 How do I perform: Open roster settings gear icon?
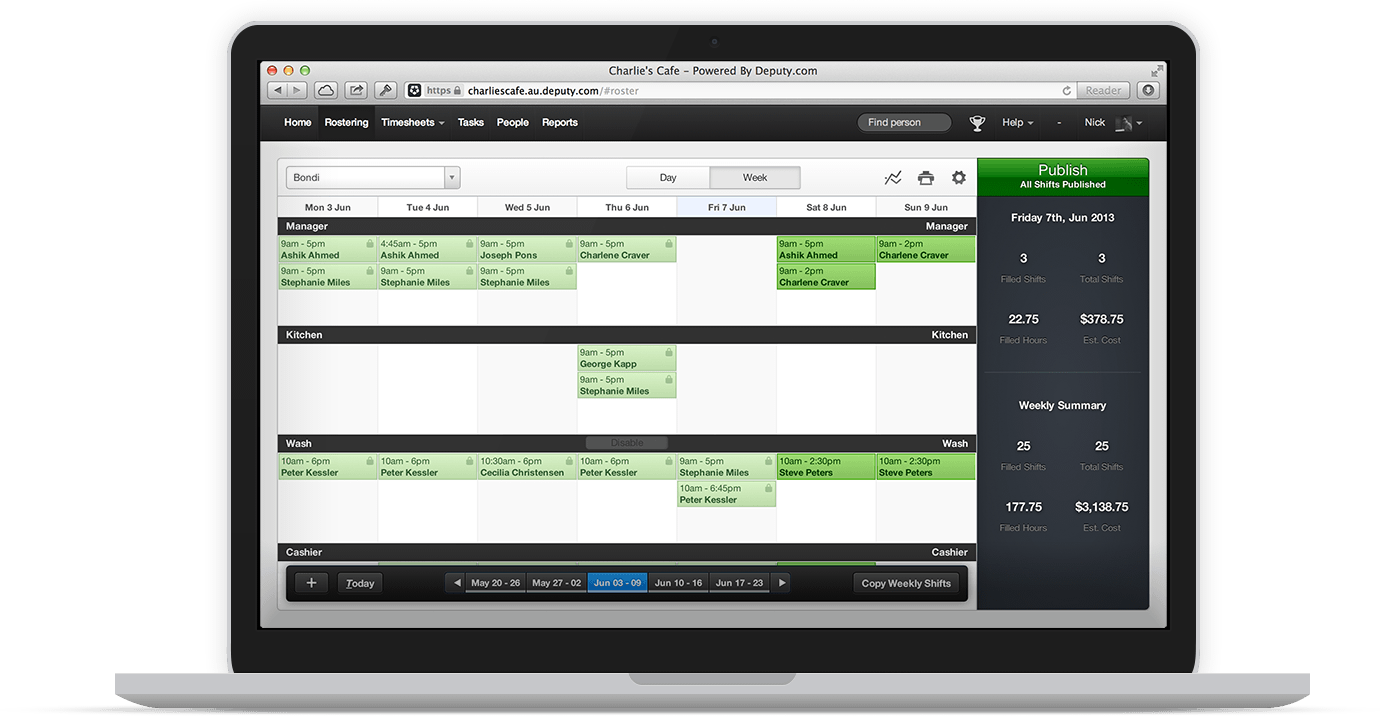[959, 178]
